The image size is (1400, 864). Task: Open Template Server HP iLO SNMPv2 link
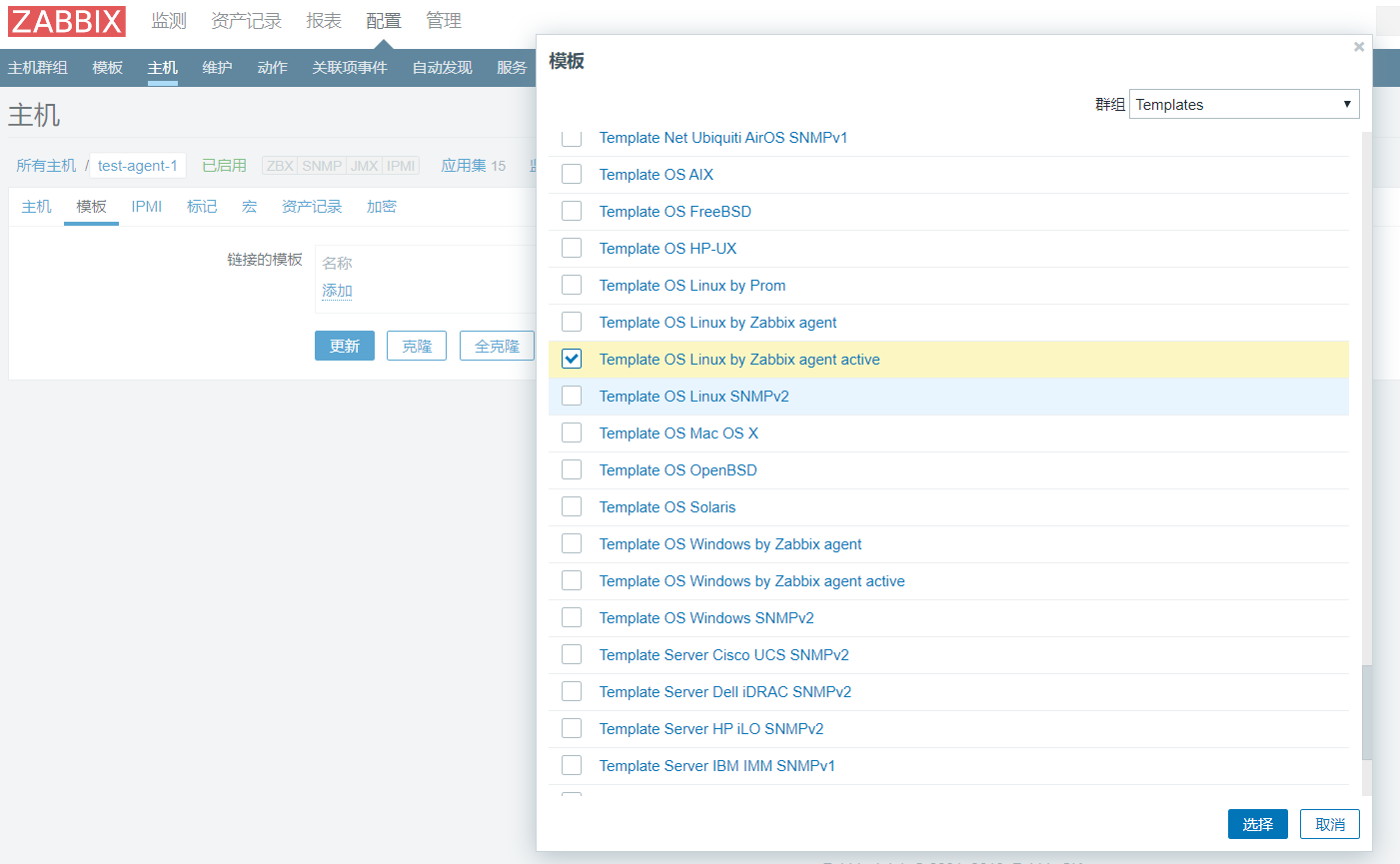pos(711,729)
